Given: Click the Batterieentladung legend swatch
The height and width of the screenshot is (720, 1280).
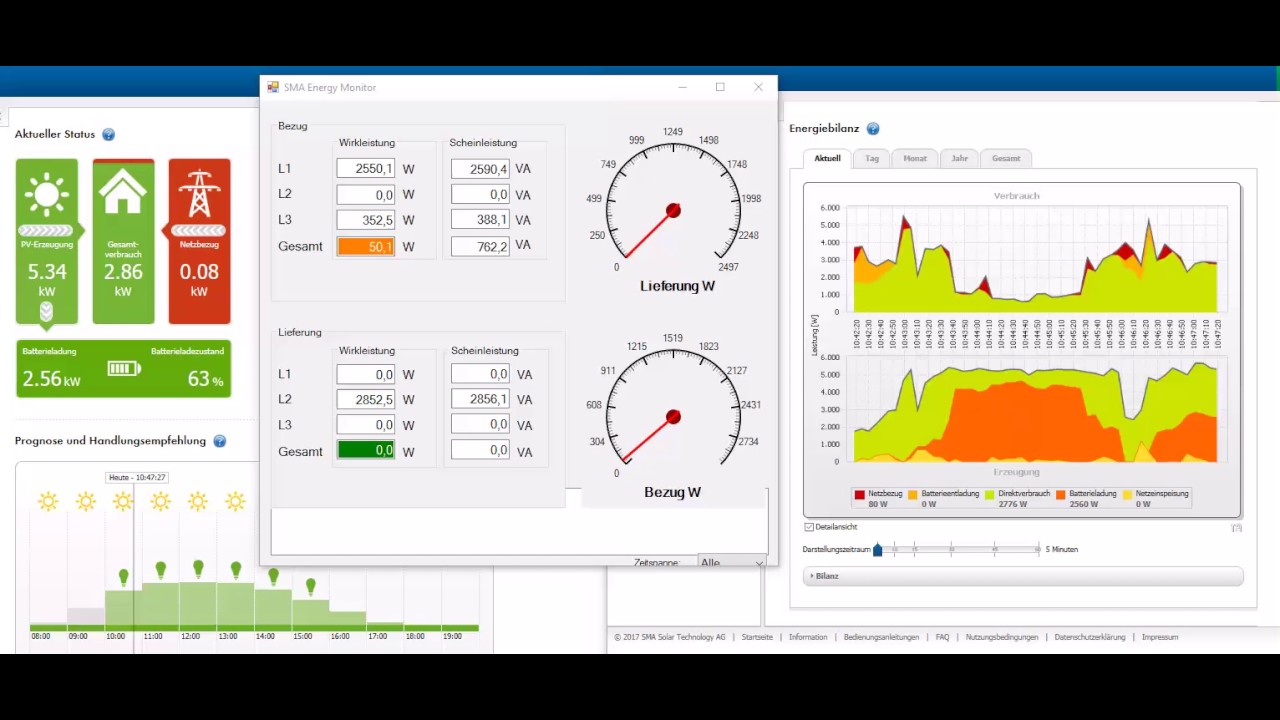Looking at the screenshot, I should tap(913, 494).
